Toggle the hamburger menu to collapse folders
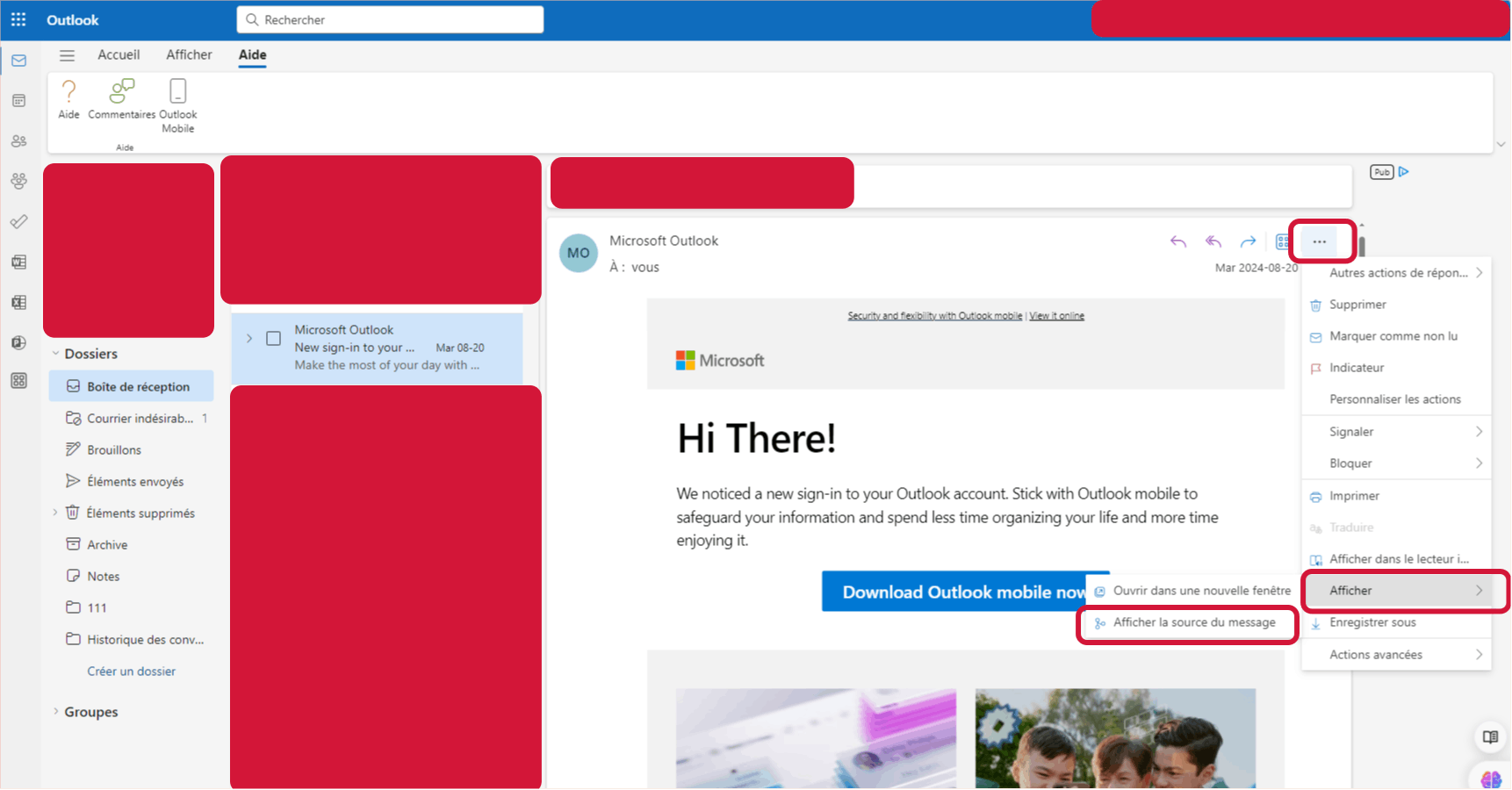1512x790 pixels. click(x=67, y=54)
